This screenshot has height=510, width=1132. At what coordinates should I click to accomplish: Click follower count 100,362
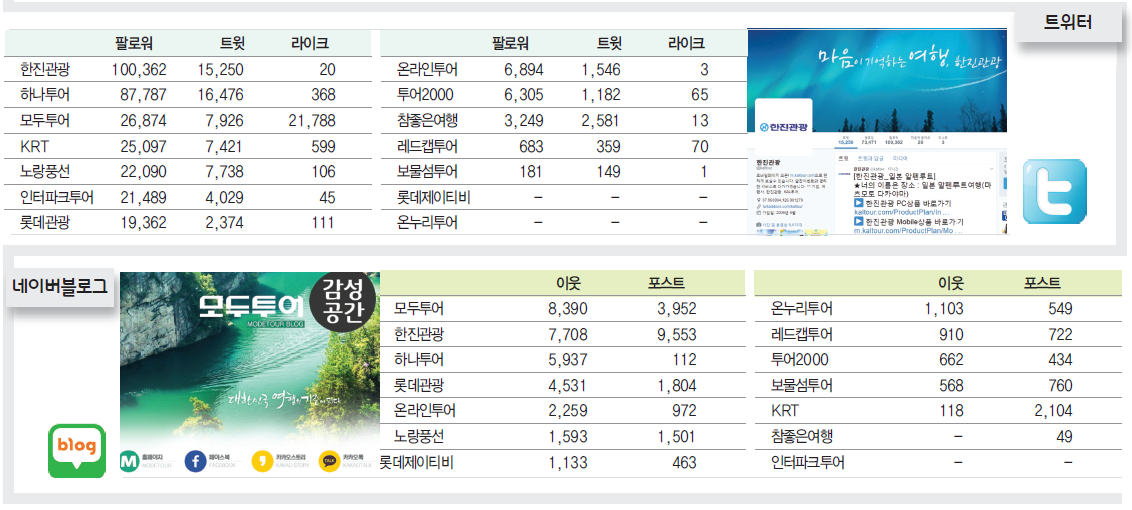tap(139, 70)
